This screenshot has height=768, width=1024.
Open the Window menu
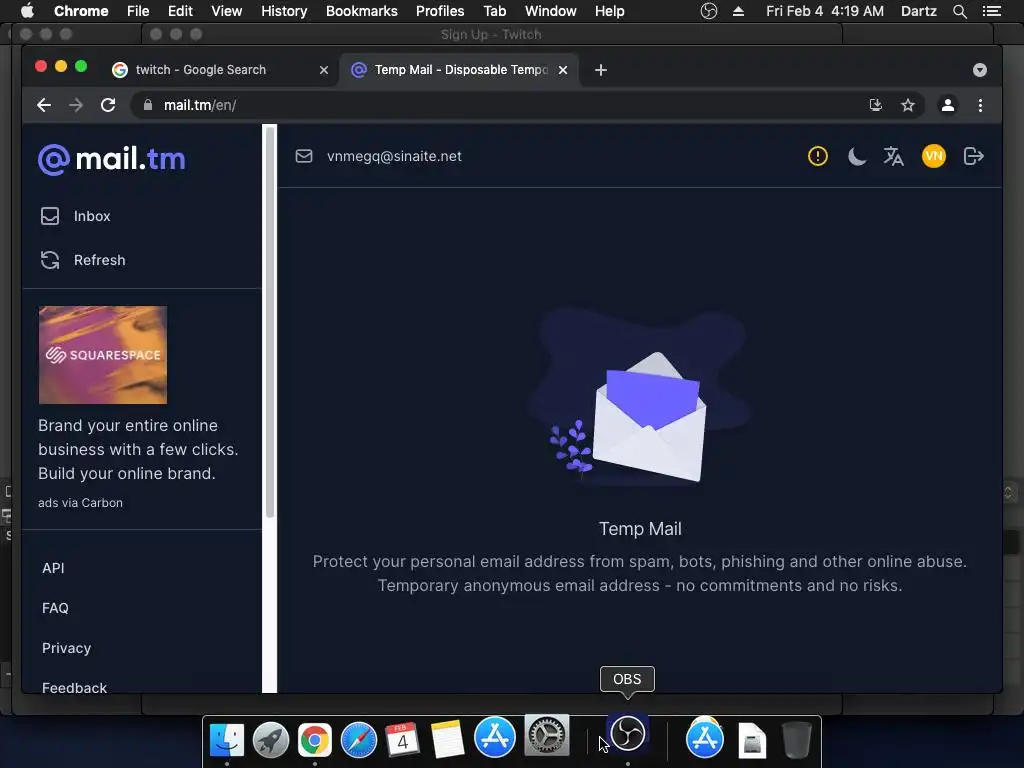point(551,11)
